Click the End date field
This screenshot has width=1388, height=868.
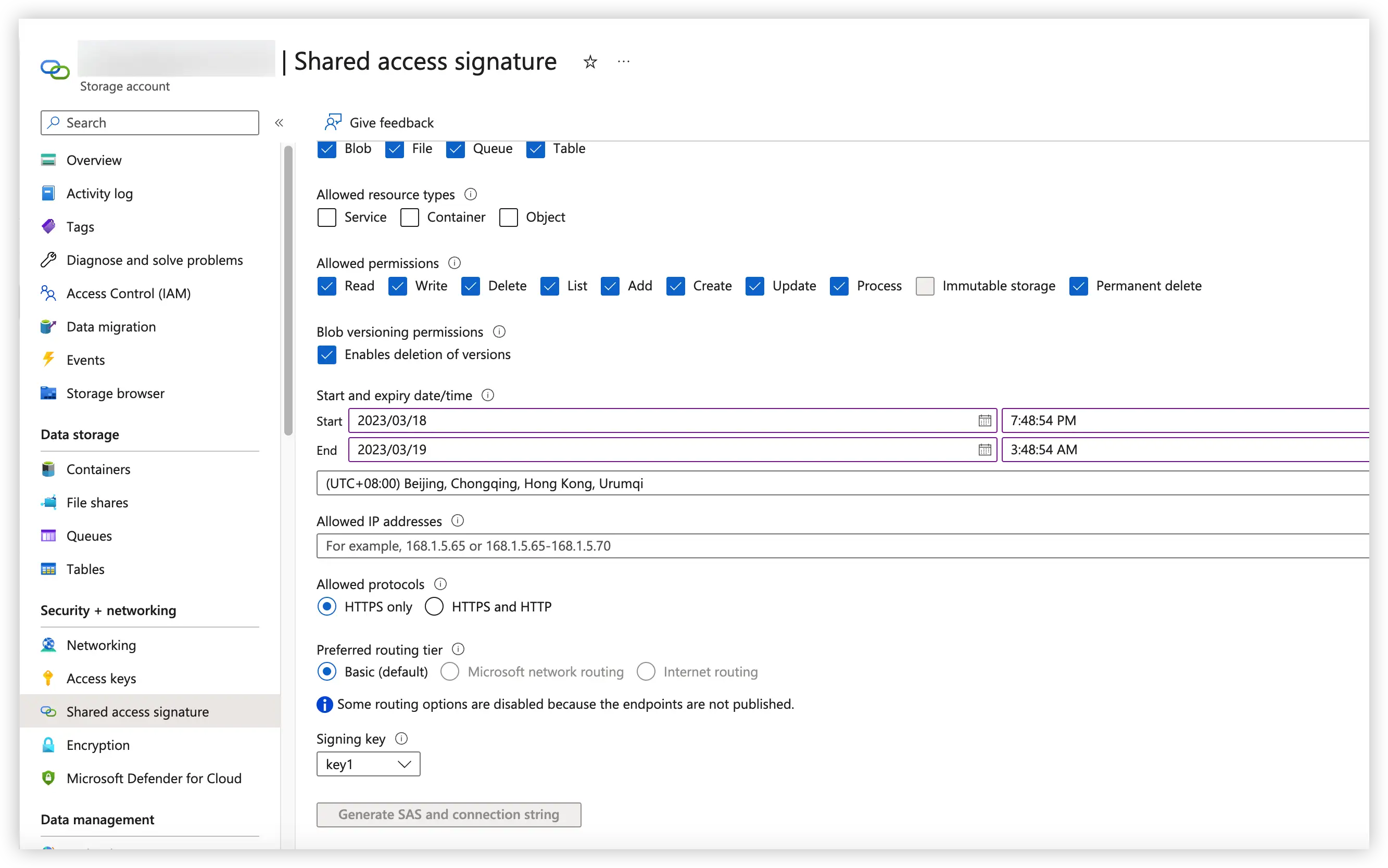pos(673,450)
